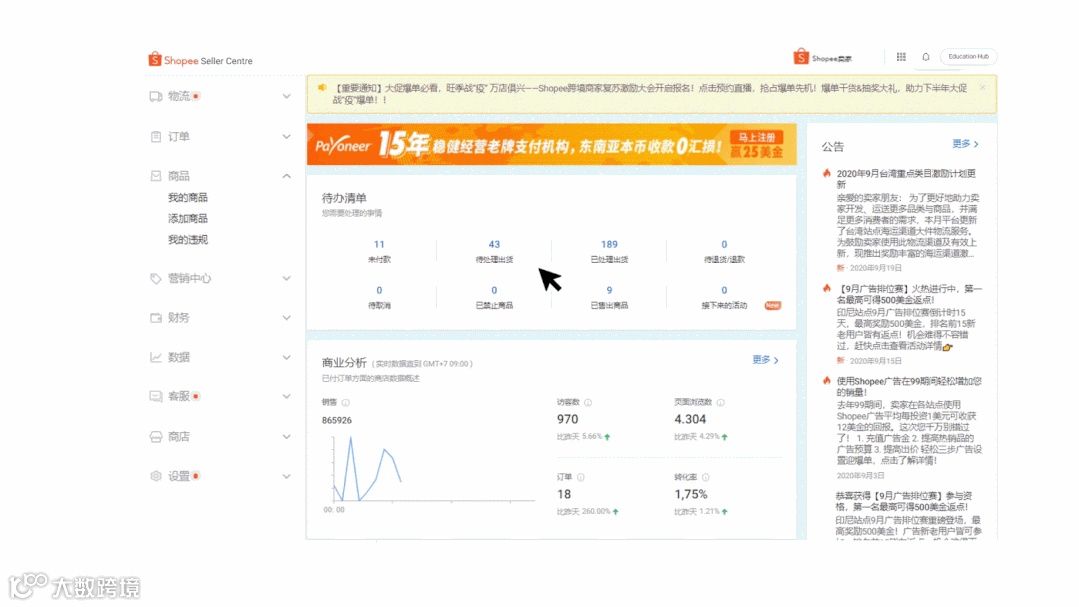
Task: Click the Education Hub button
Action: (968, 56)
